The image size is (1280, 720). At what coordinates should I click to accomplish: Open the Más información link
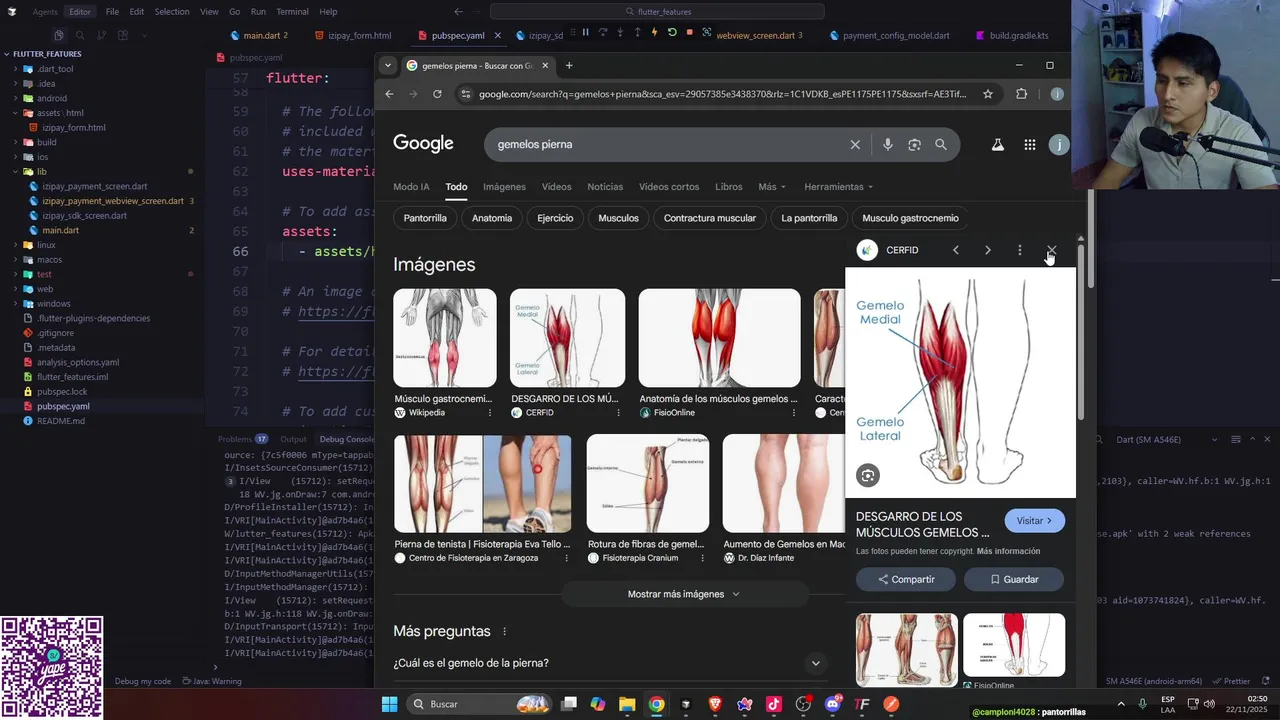point(1008,551)
